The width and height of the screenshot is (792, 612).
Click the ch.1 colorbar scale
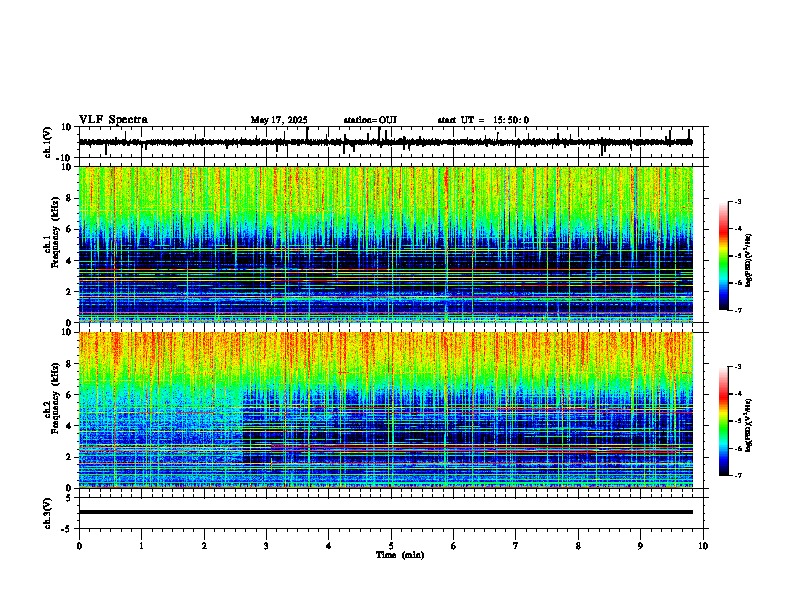(724, 256)
